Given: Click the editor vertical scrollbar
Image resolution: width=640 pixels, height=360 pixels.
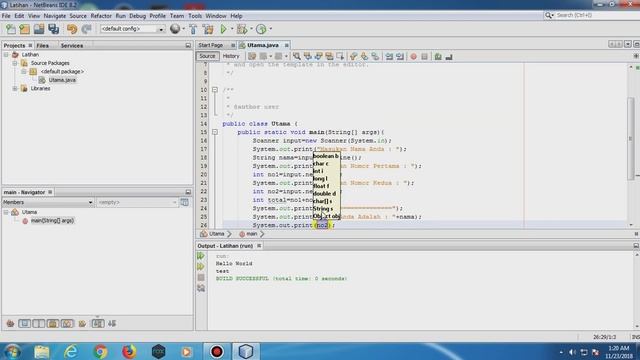Looking at the screenshot, I should tap(631, 139).
